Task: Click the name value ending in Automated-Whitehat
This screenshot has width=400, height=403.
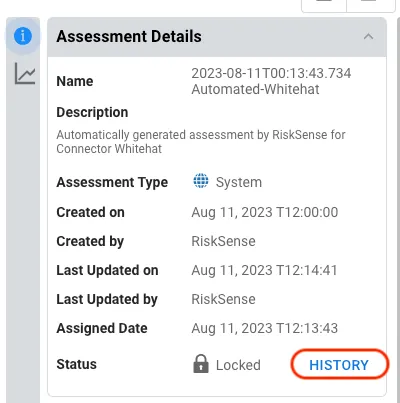Action: click(x=271, y=81)
